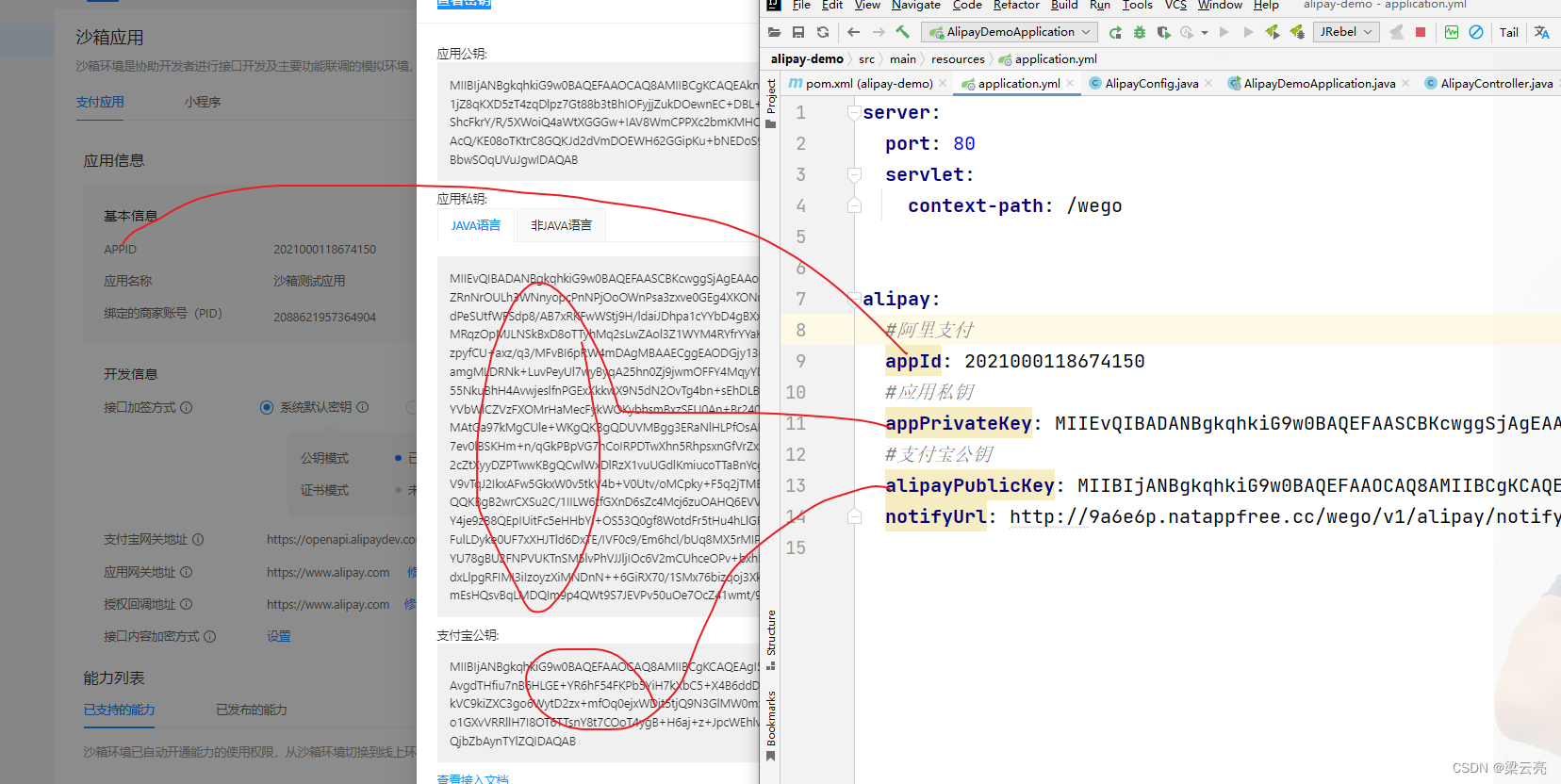Viewport: 1561px width, 784px height.
Task: Click the Translate icon in IDE toolbar
Action: [x=1542, y=32]
